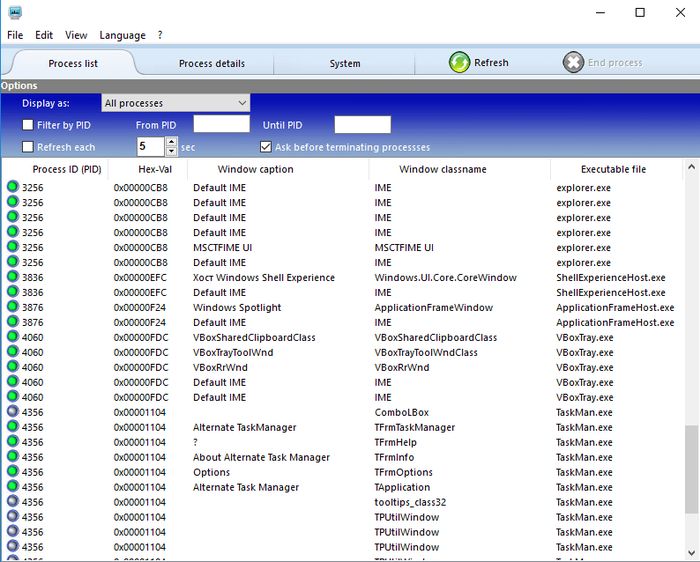Toggle the Refresh each checkbox
The image size is (700, 562).
pyautogui.click(x=28, y=147)
